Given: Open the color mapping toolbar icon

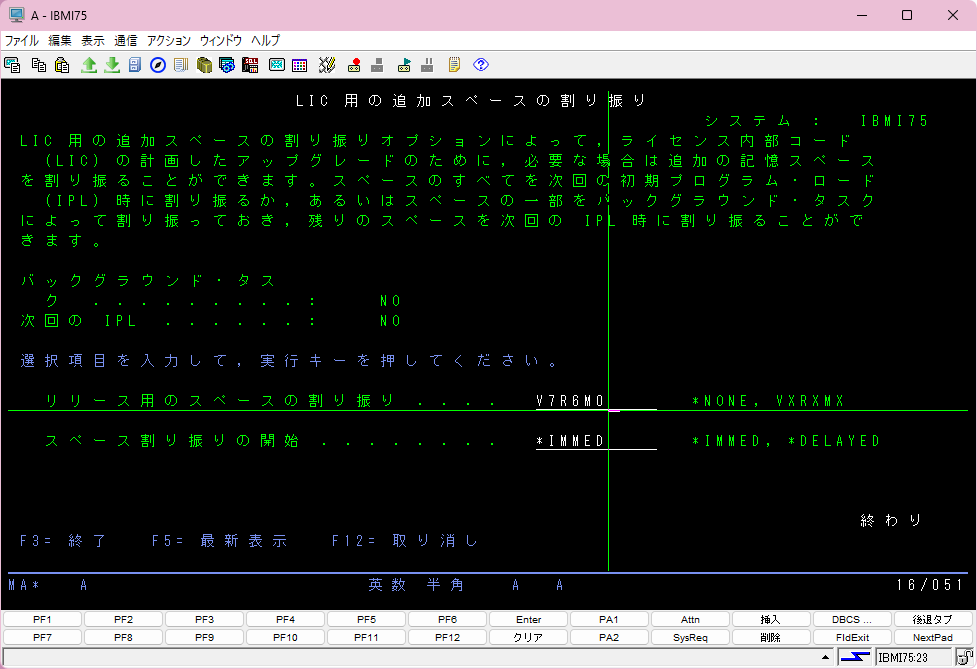Looking at the screenshot, I should pyautogui.click(x=298, y=64).
